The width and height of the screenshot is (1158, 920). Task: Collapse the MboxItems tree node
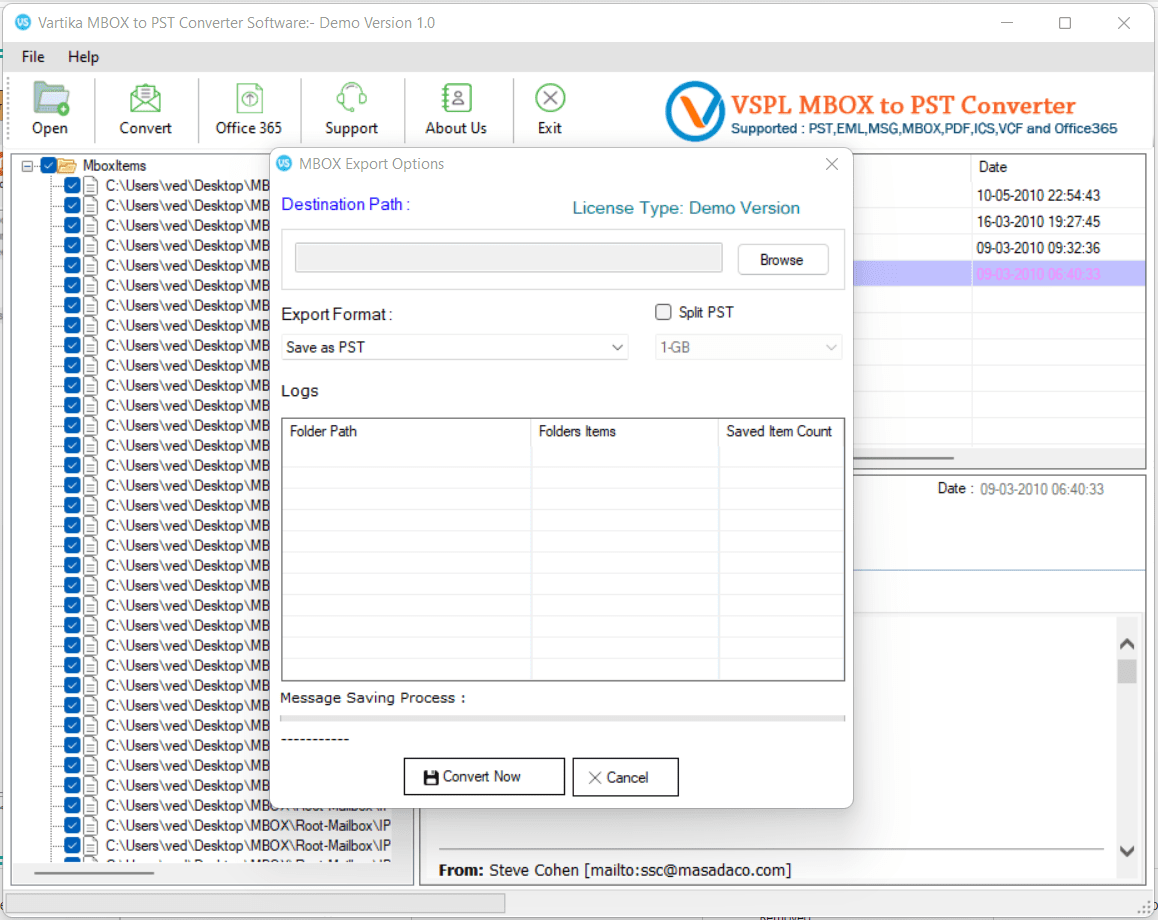(27, 166)
